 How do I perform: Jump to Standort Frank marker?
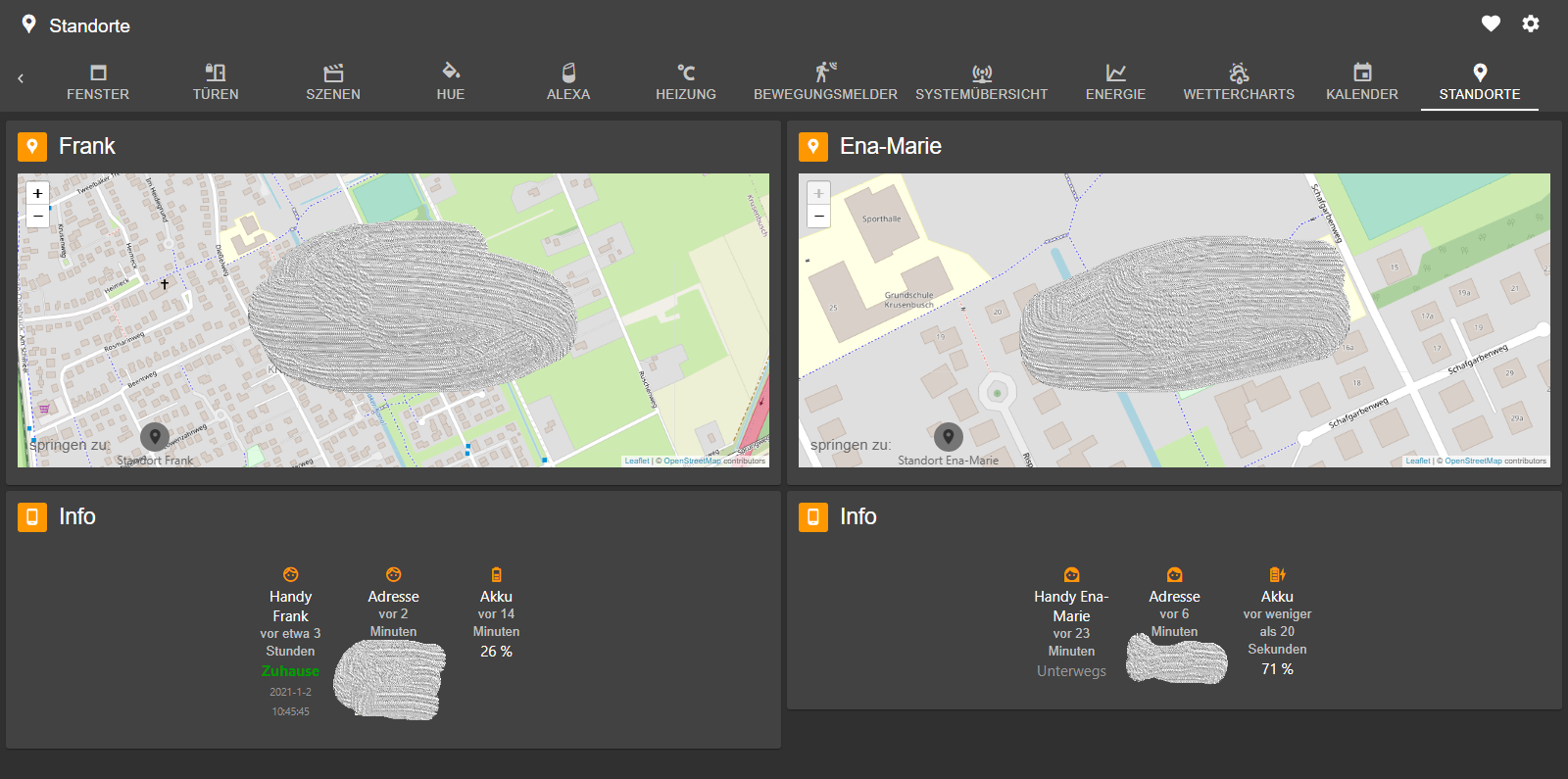(155, 436)
